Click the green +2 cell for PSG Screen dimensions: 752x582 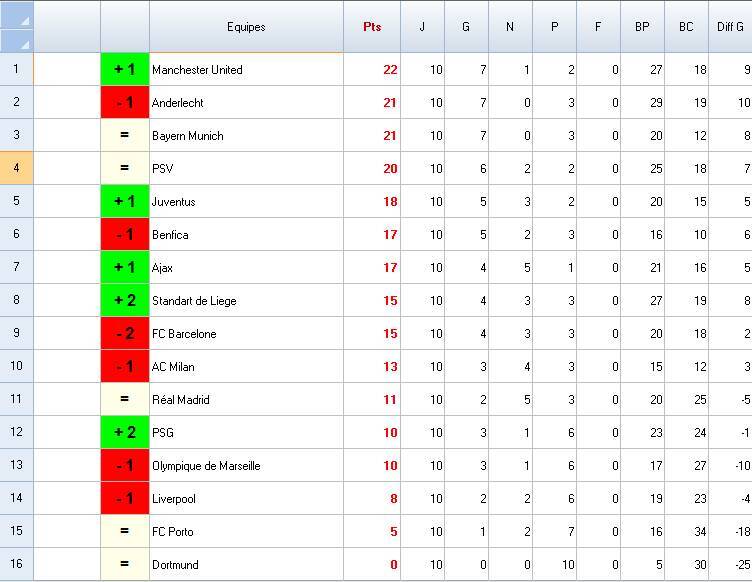125,433
